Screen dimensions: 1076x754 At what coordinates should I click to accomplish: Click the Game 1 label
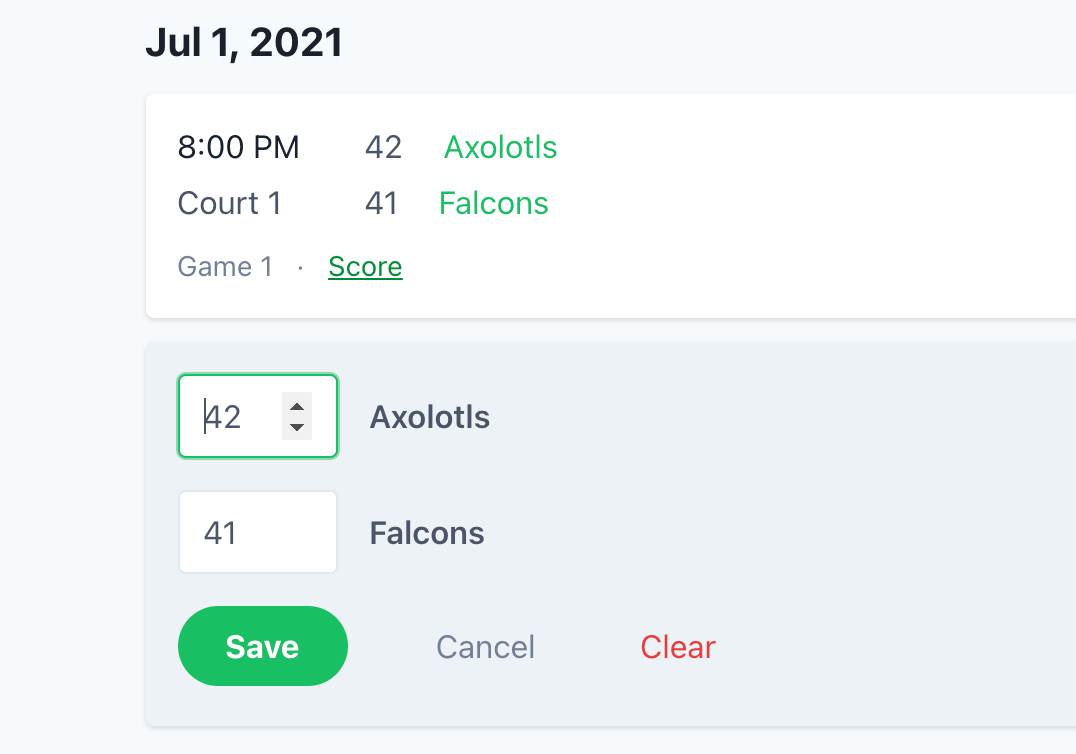pyautogui.click(x=225, y=266)
